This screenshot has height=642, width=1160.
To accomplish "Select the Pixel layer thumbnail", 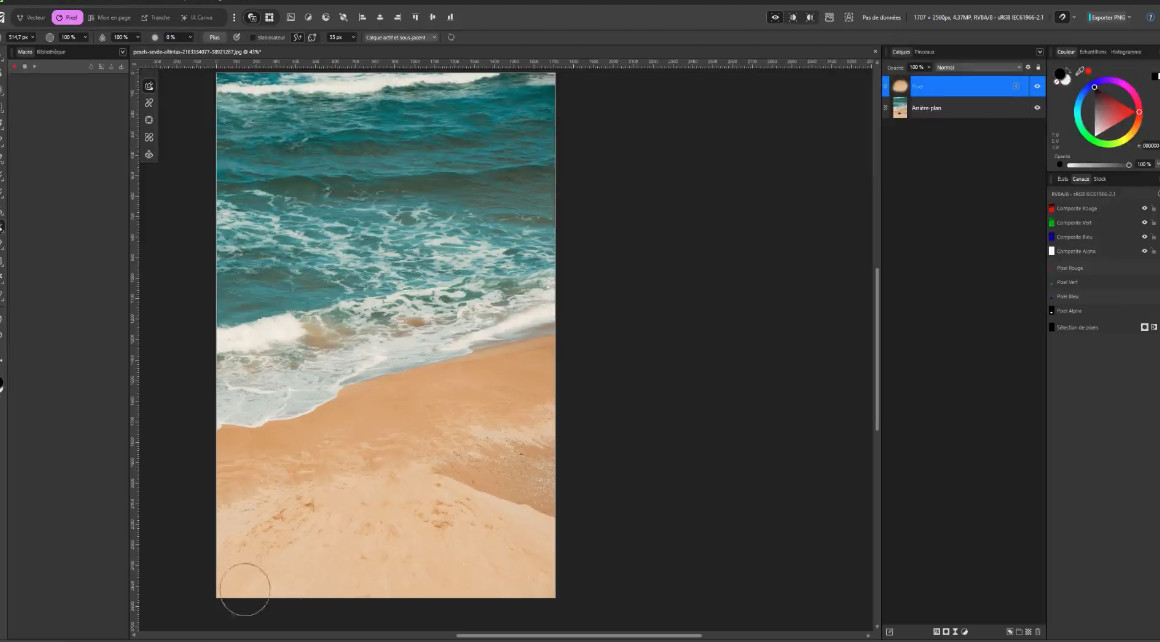I will pyautogui.click(x=900, y=87).
